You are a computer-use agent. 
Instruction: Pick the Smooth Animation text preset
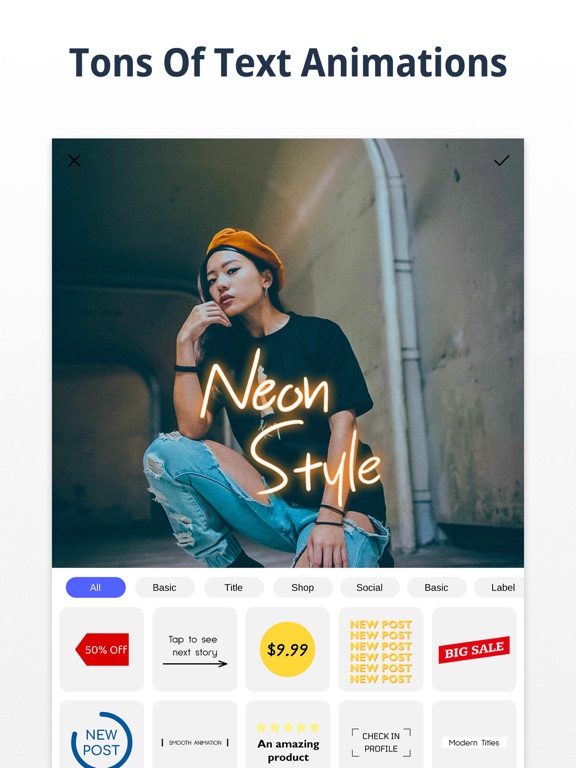pos(195,735)
